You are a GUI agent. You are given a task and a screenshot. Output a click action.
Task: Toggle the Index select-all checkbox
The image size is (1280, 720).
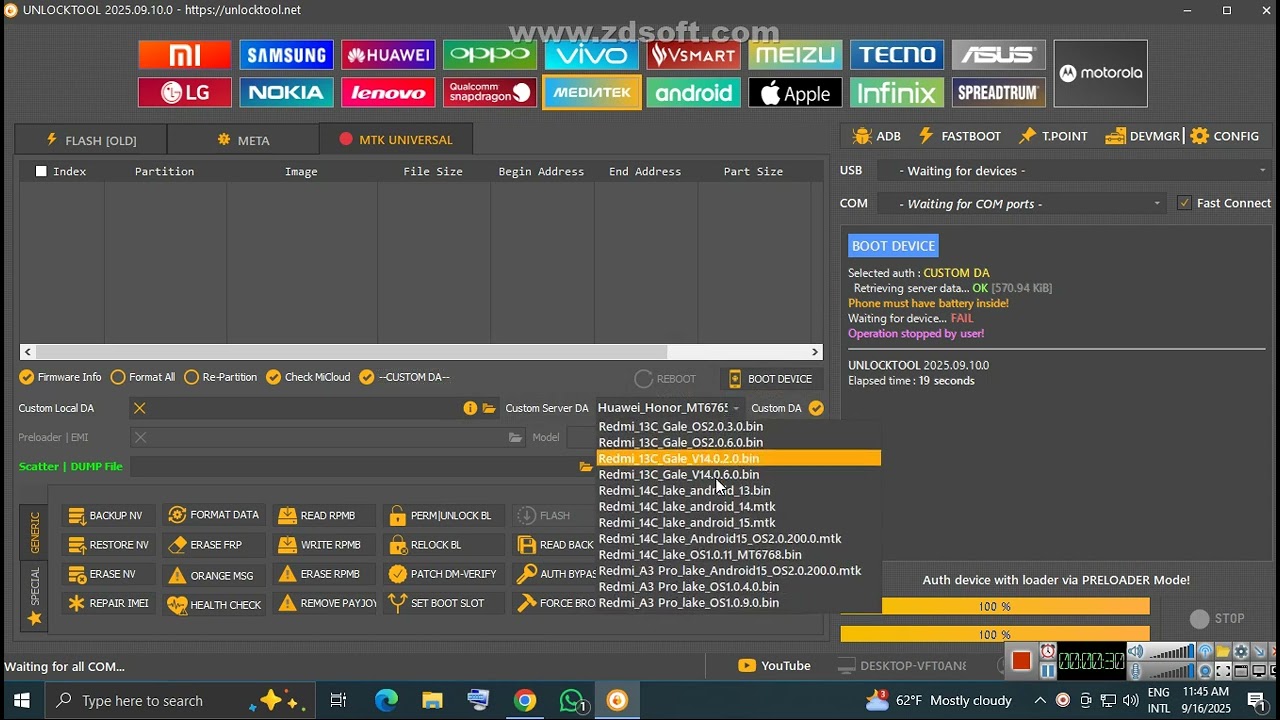(41, 171)
